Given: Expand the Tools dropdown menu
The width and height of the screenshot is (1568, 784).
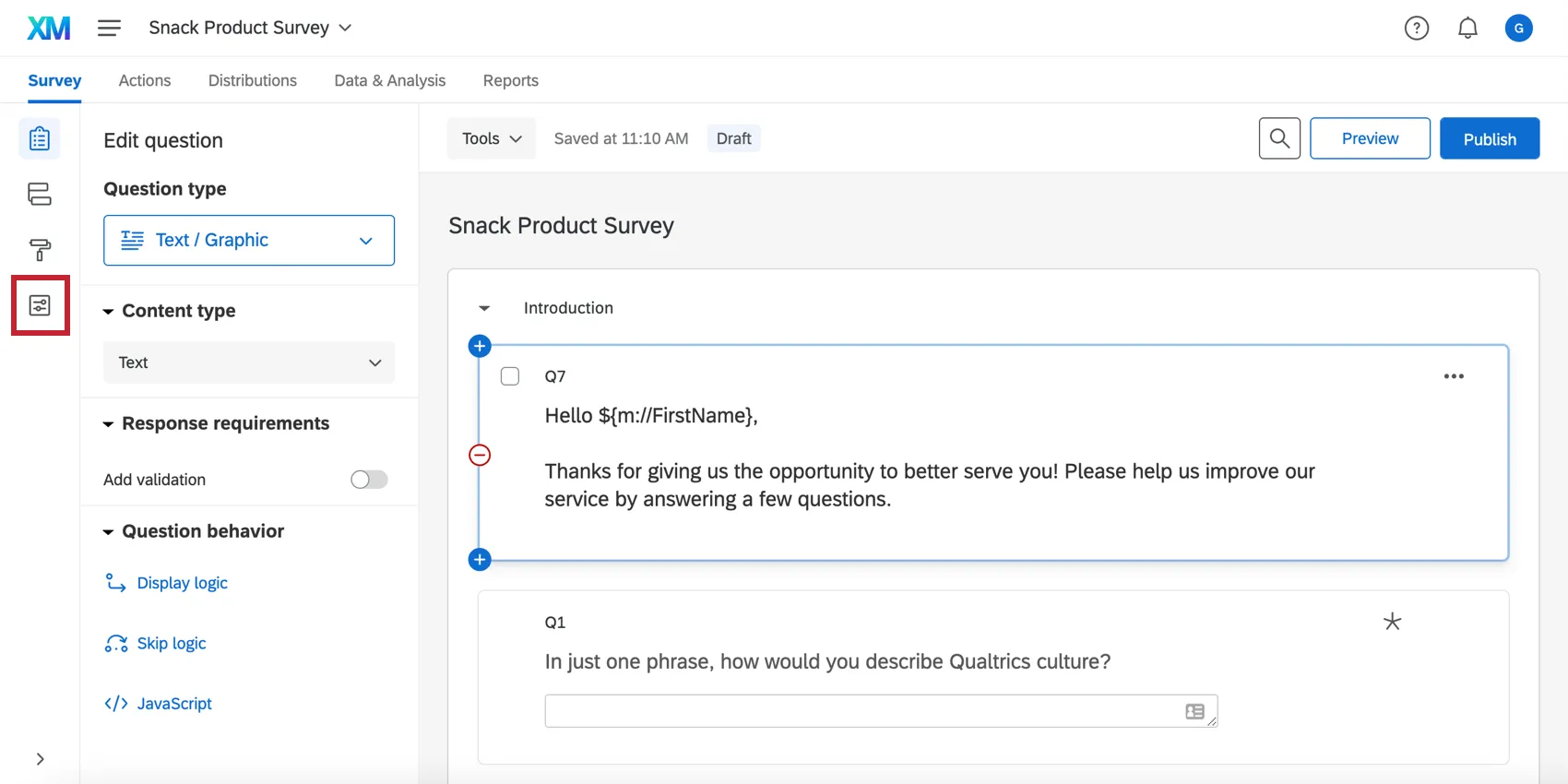Looking at the screenshot, I should (491, 138).
